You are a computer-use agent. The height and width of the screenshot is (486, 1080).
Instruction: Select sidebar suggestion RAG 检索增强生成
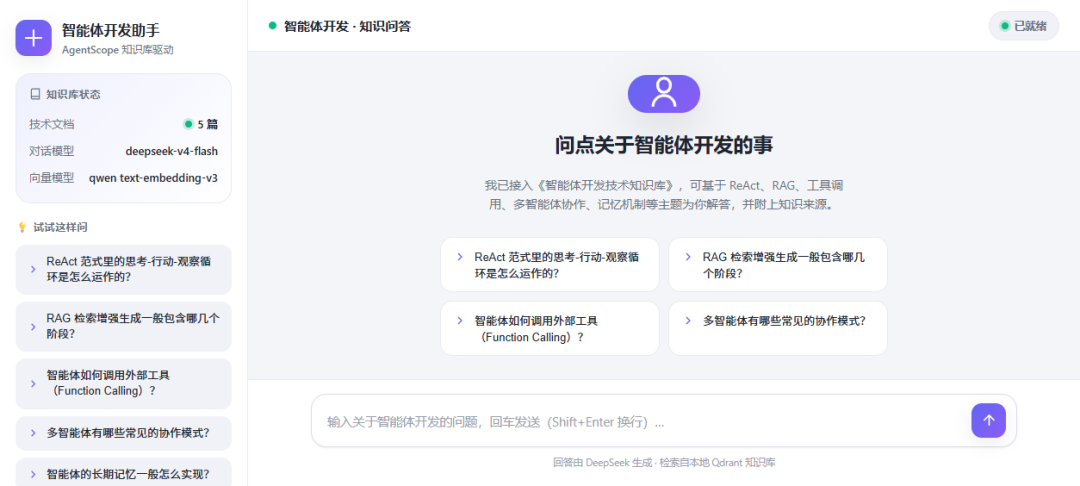(x=123, y=326)
